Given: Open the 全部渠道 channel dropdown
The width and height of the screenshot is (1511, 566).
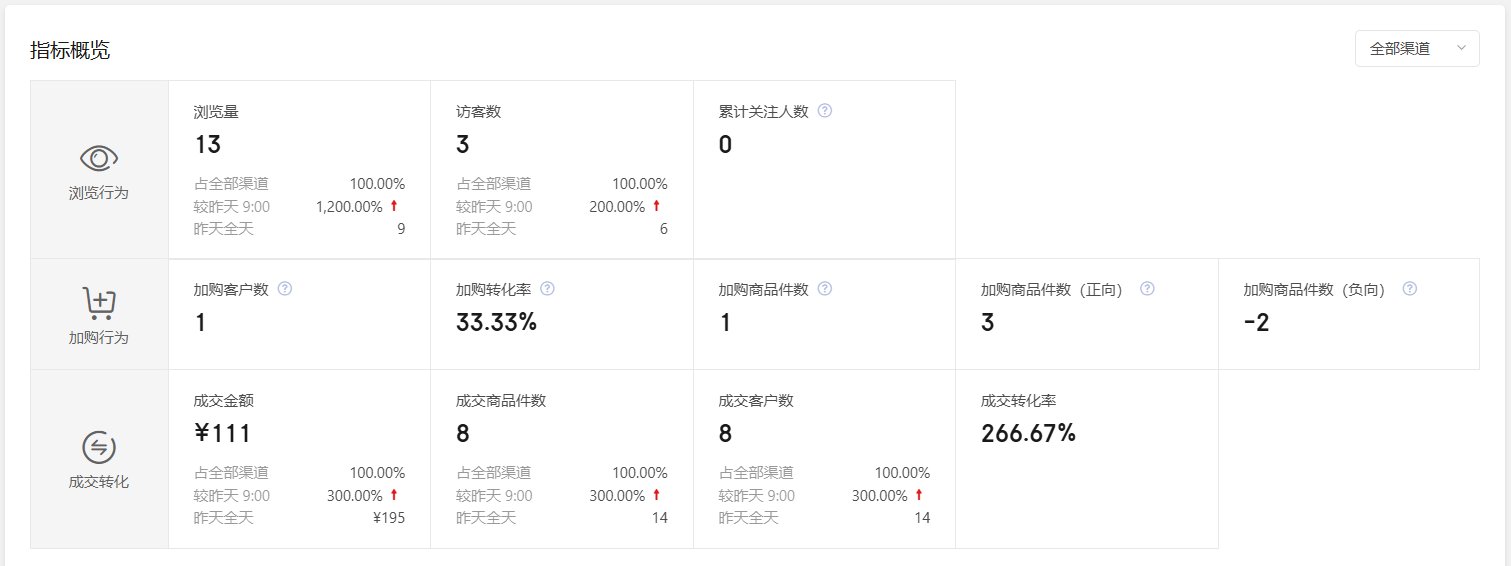Looking at the screenshot, I should coord(1416,48).
